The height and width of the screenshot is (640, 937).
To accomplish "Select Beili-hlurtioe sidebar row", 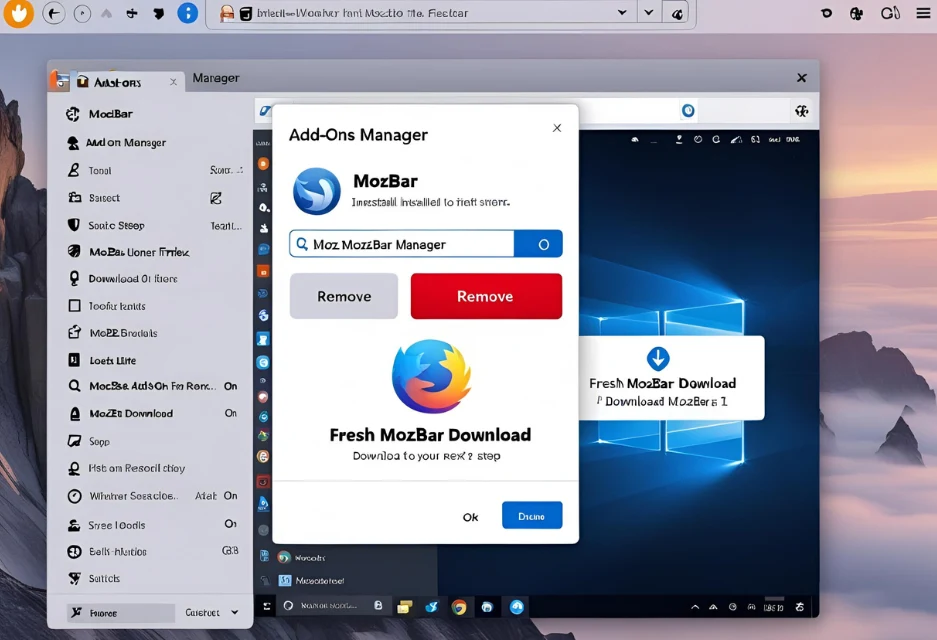I will click(117, 552).
